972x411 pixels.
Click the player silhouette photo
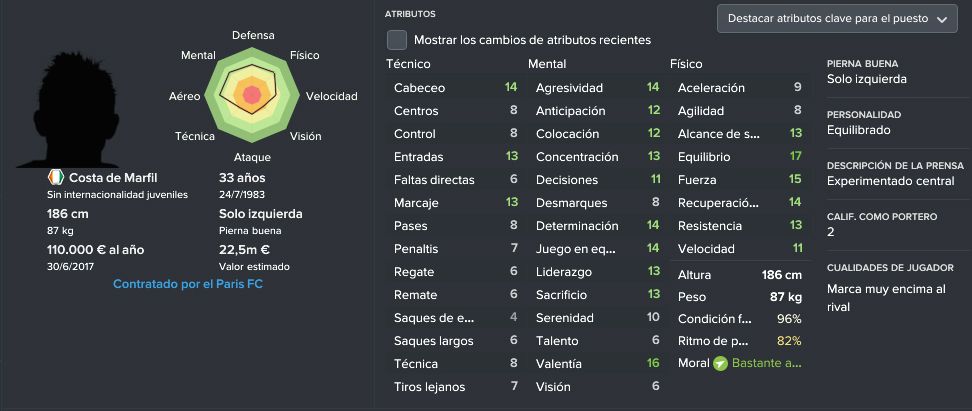tap(75, 110)
